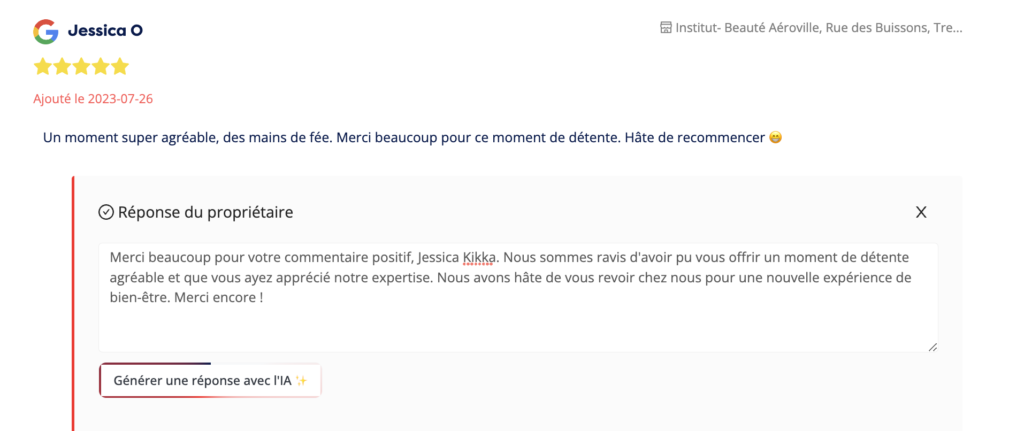
Task: Click the Réponse du propriétaire heading
Action: [x=205, y=212]
